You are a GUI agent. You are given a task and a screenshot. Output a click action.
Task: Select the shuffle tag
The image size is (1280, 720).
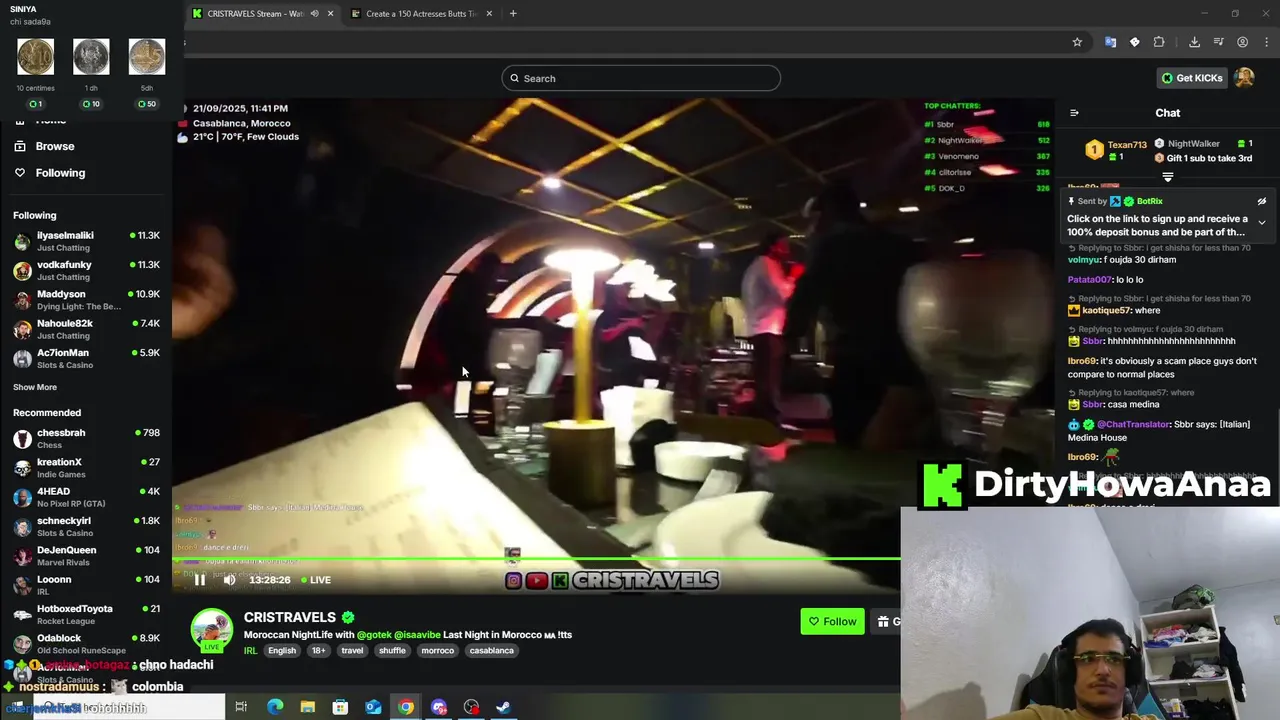click(392, 650)
